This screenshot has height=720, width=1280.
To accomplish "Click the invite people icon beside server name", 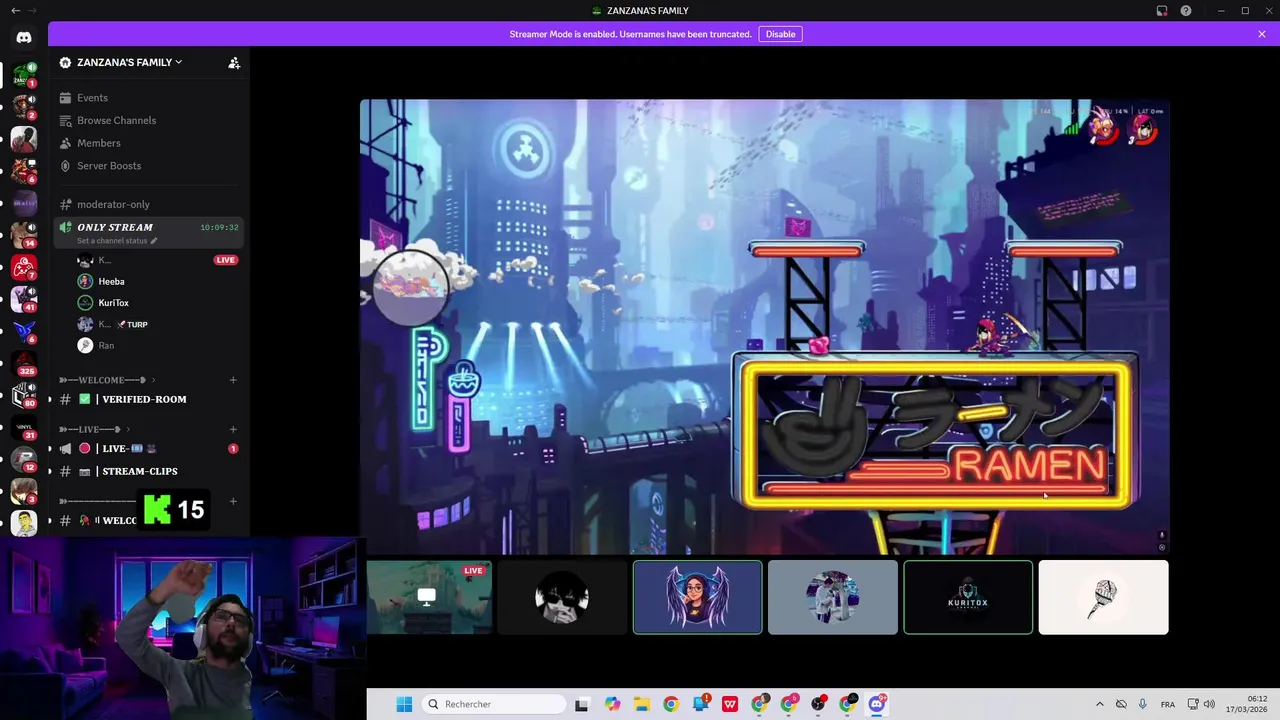I will coord(234,62).
